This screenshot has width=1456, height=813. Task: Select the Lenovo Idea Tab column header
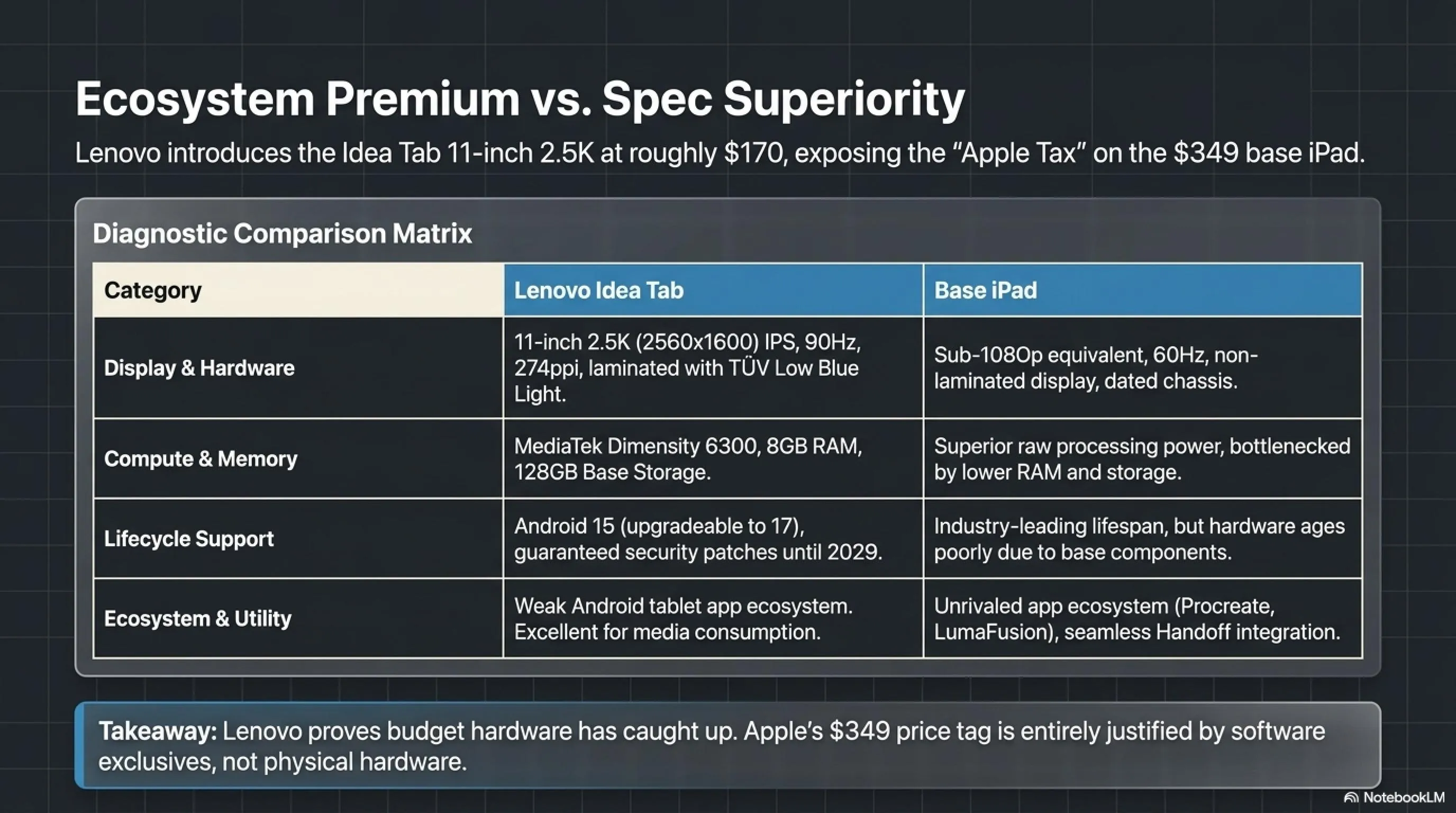coord(713,290)
